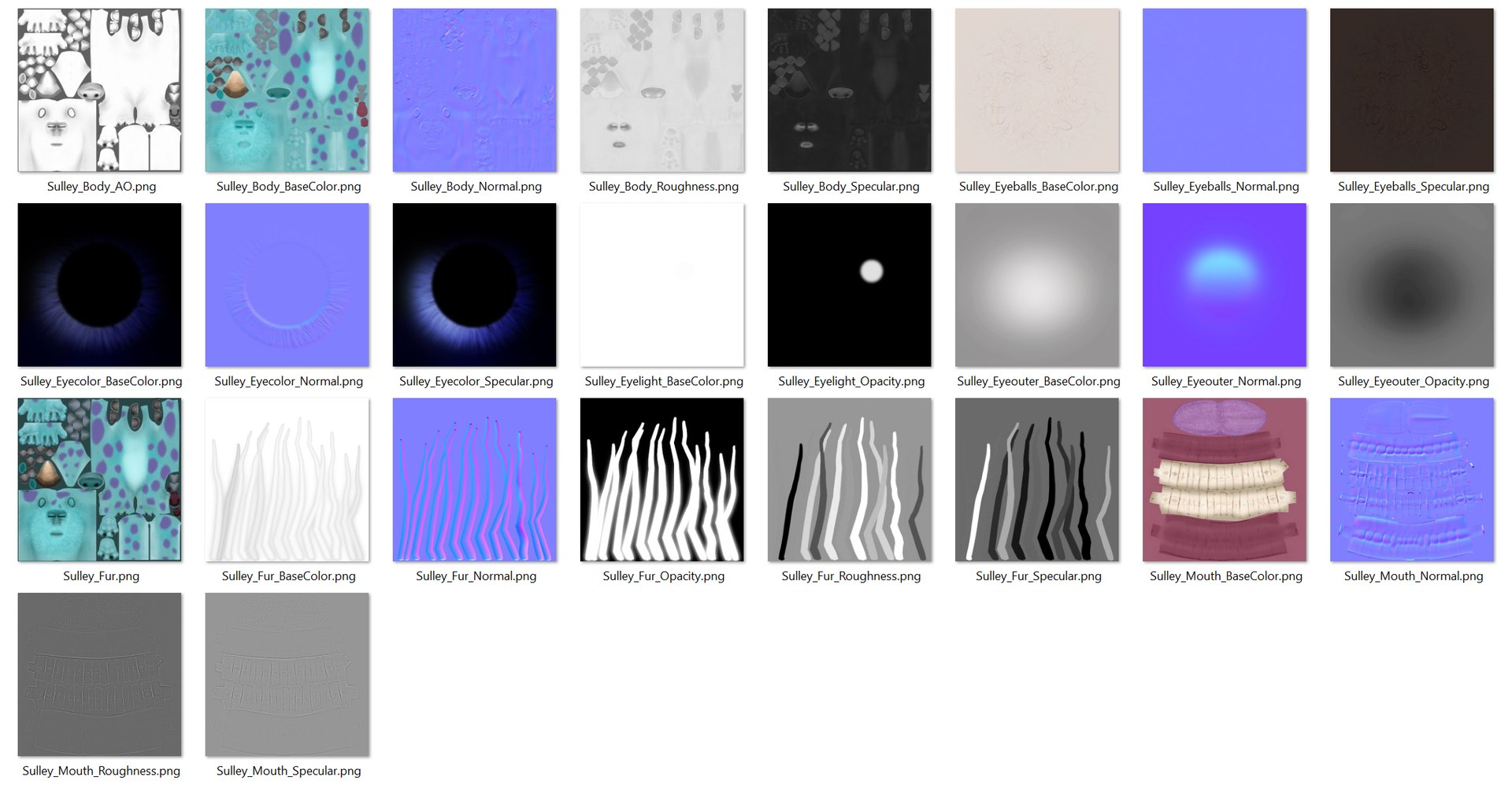This screenshot has width=1512, height=792.
Task: Open the Sulley_Body_BaseColor.png texture thumbnail
Action: tap(287, 91)
